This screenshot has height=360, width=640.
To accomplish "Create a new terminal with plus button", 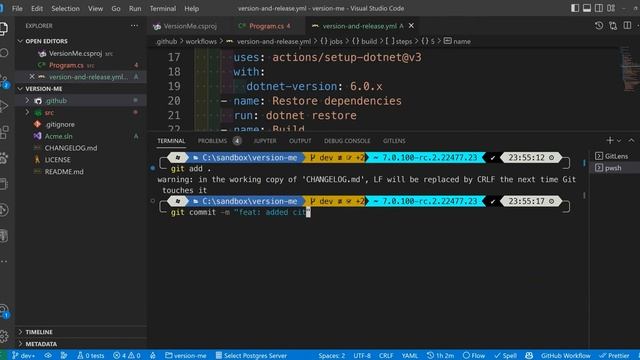I will 610,140.
